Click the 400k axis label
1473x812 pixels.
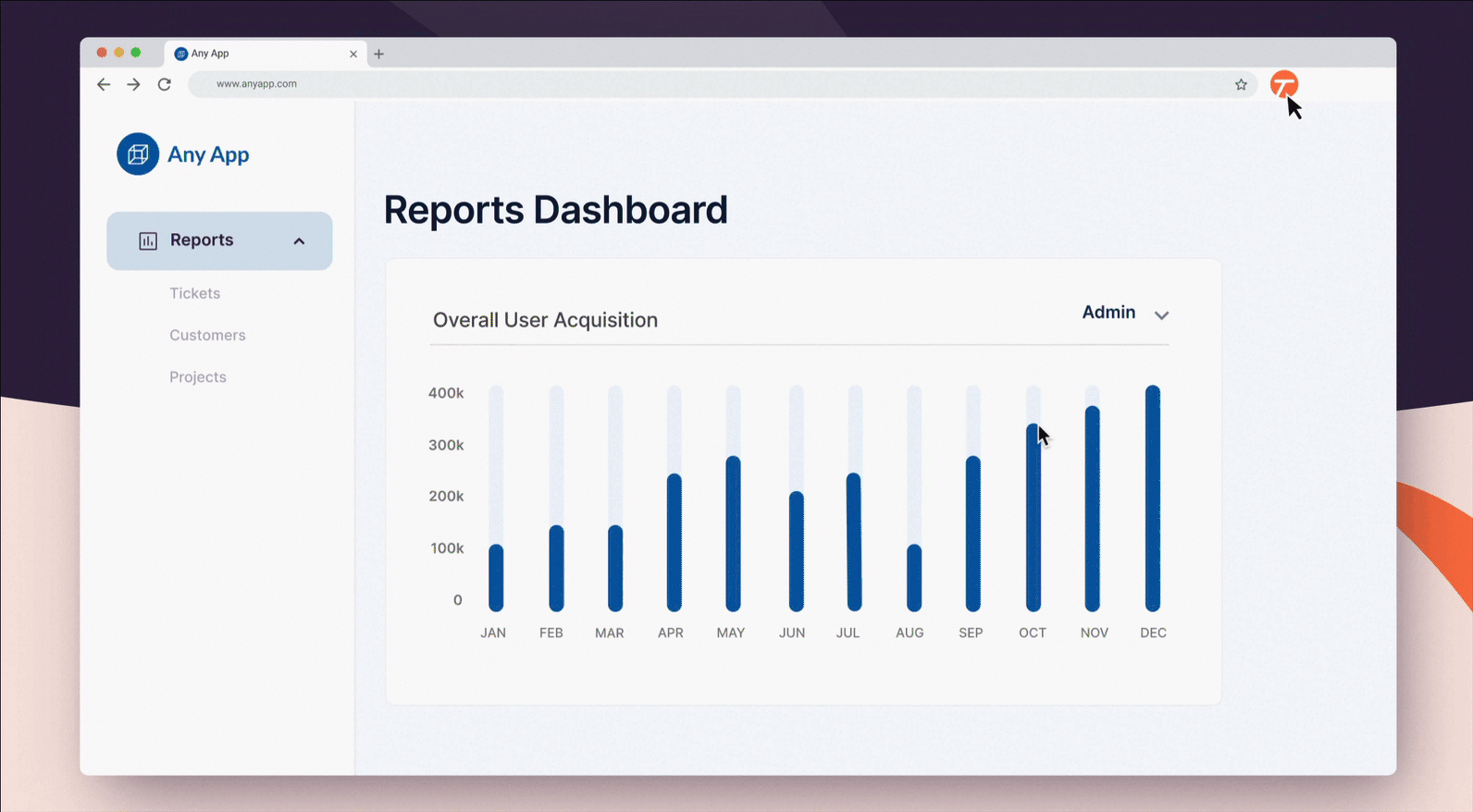pos(446,393)
